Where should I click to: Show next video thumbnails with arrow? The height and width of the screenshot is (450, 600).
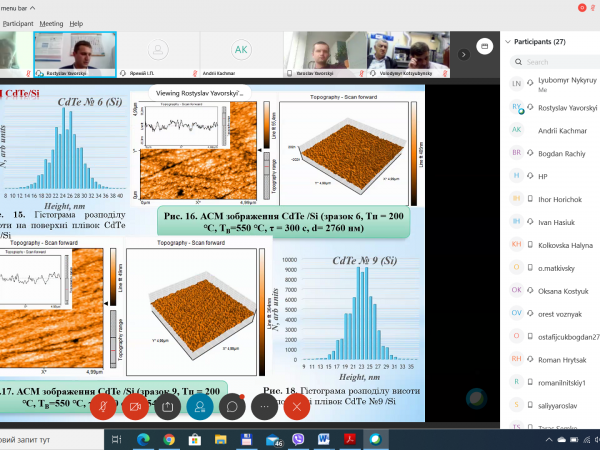click(x=465, y=53)
